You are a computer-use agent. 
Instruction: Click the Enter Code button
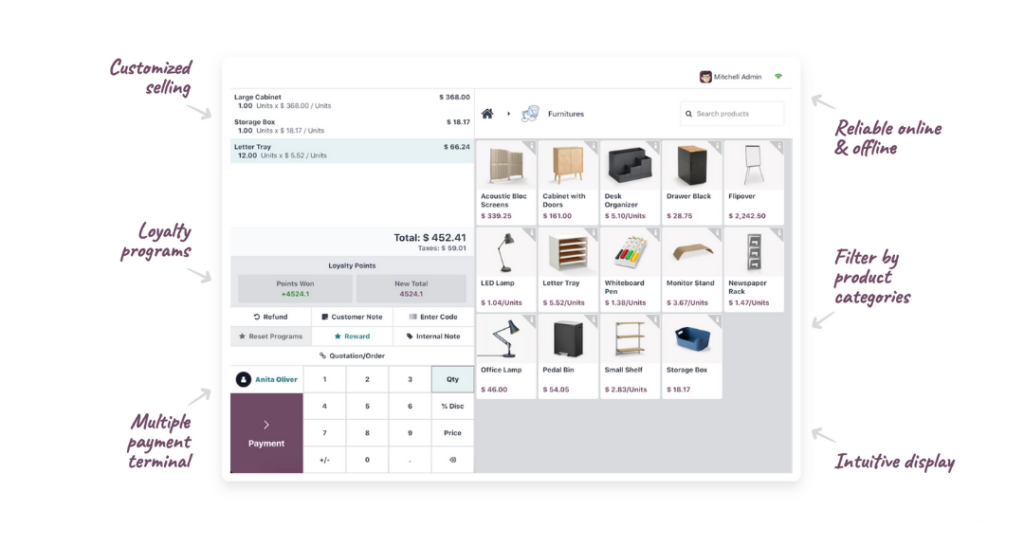(x=433, y=317)
